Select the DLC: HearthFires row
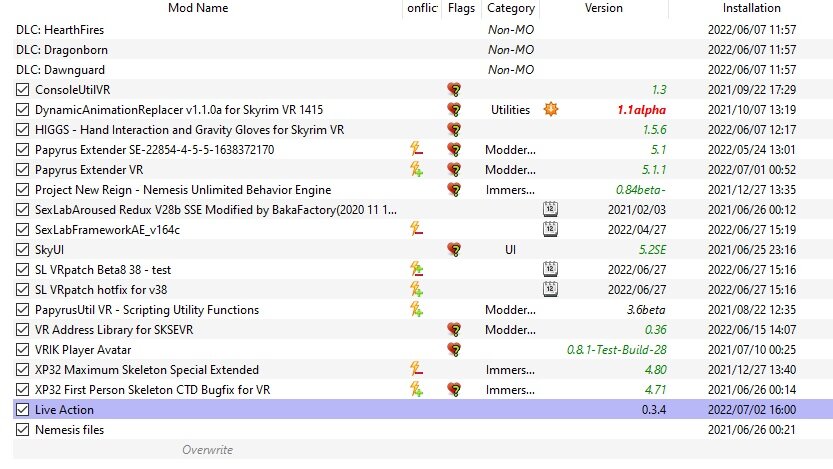The height and width of the screenshot is (469, 833). [423, 30]
